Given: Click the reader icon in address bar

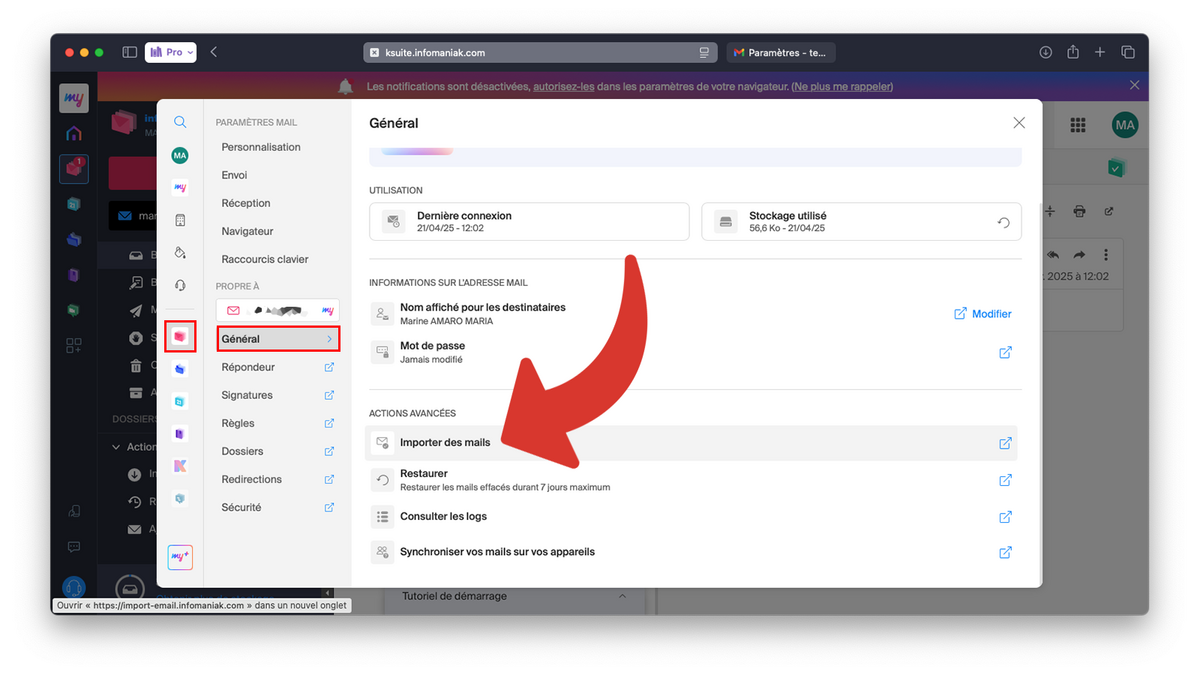Looking at the screenshot, I should [x=704, y=52].
